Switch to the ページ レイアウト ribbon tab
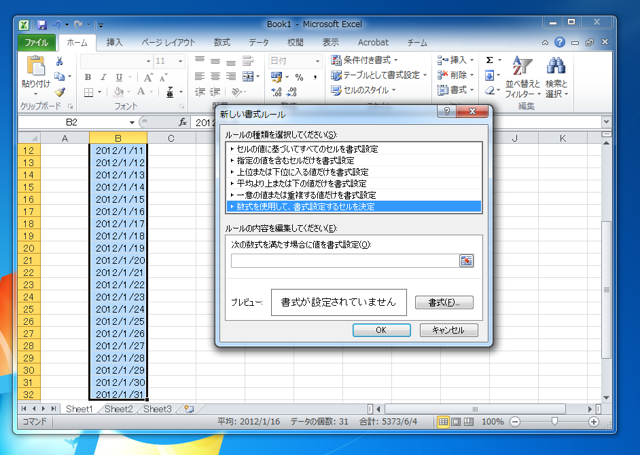The width and height of the screenshot is (640, 455). click(x=168, y=42)
